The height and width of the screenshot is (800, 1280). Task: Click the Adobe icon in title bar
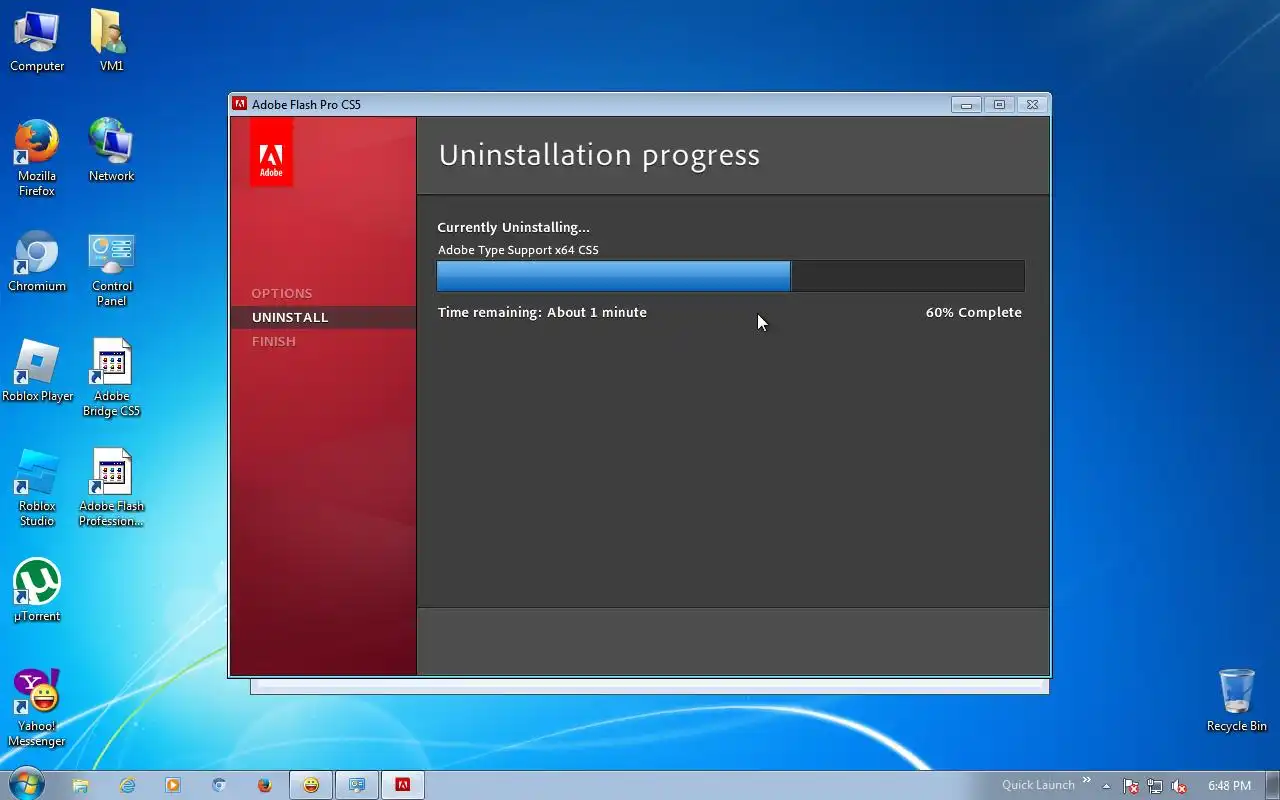coord(239,104)
